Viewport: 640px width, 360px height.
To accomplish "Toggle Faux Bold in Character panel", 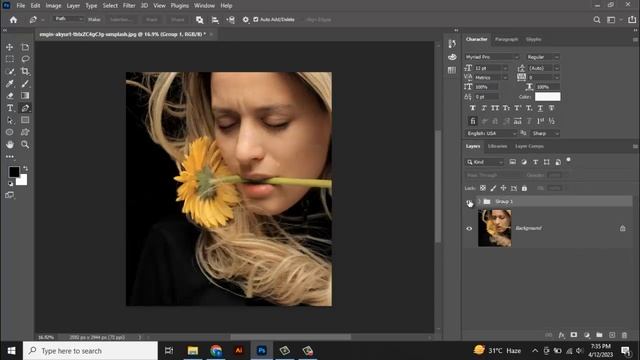I will coord(473,108).
